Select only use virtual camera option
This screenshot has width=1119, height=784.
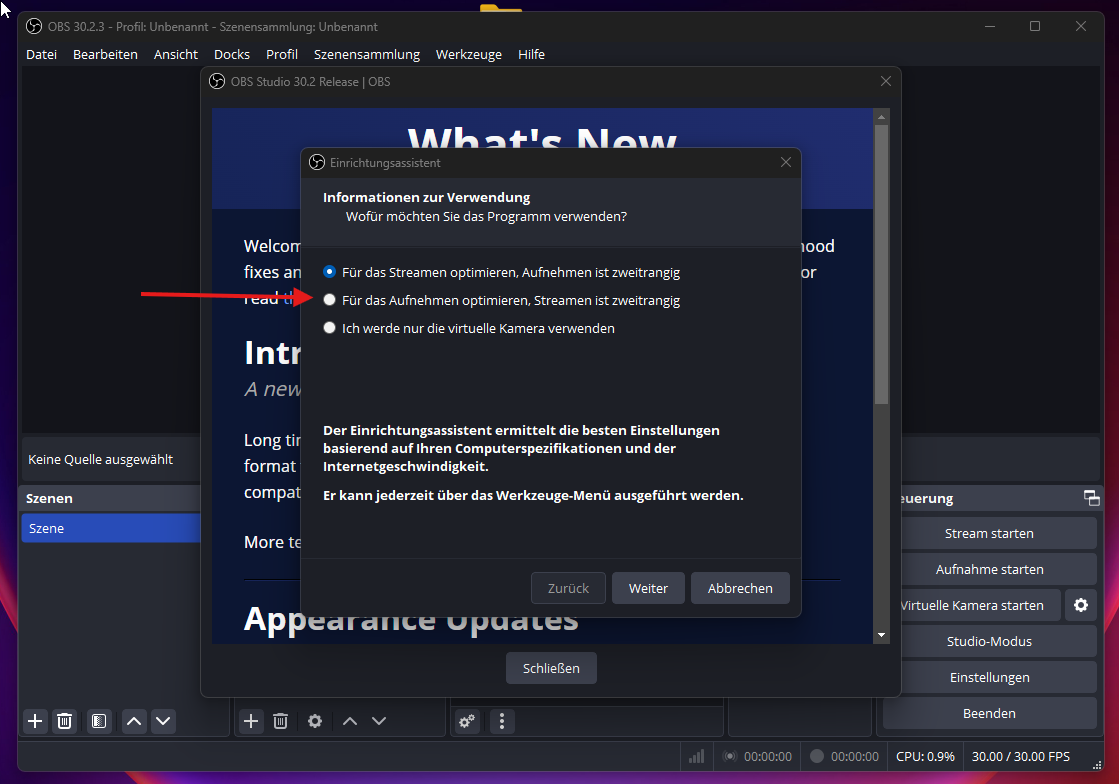tap(470, 328)
